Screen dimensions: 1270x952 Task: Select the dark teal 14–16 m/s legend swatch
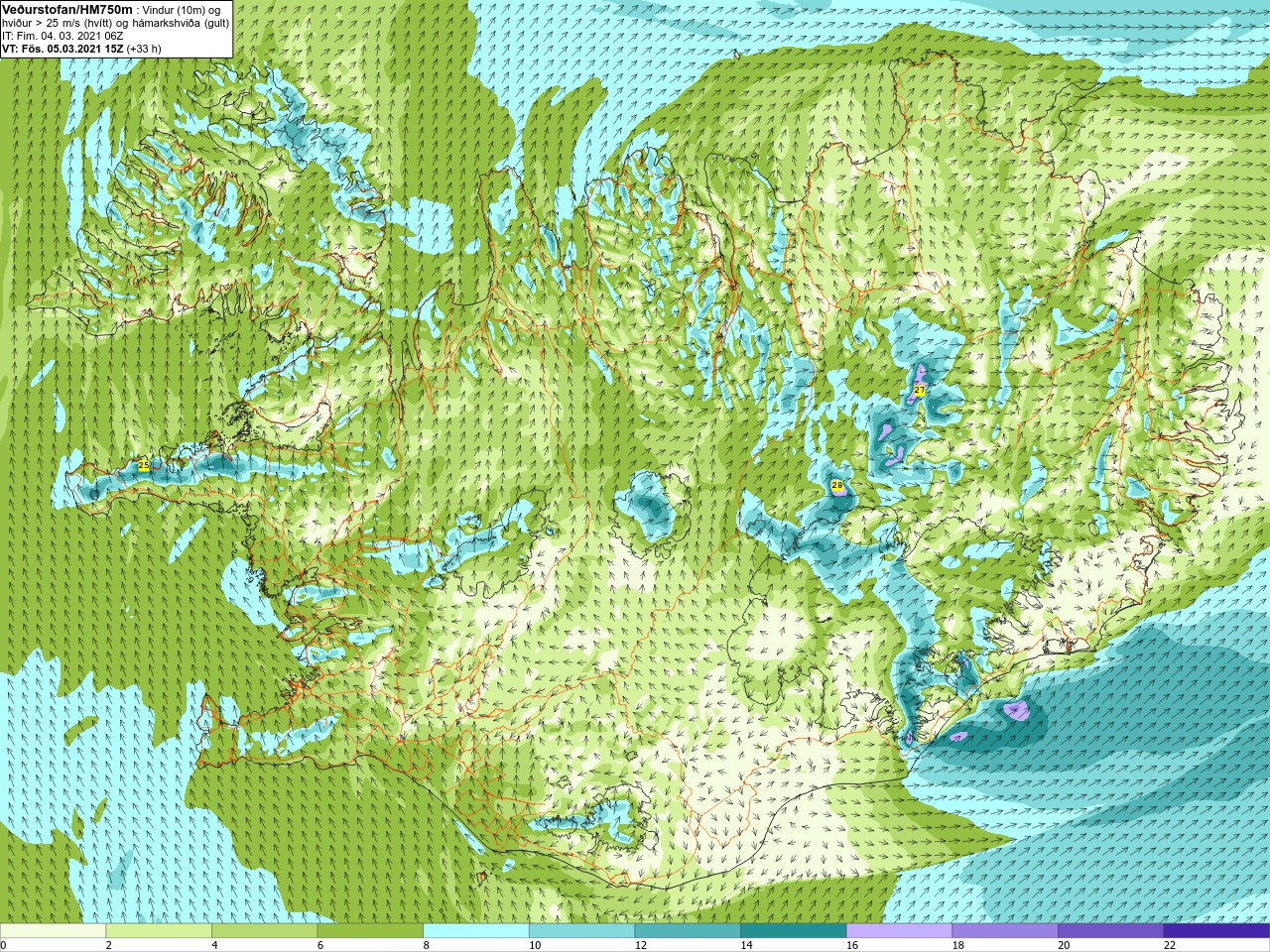pos(794,931)
